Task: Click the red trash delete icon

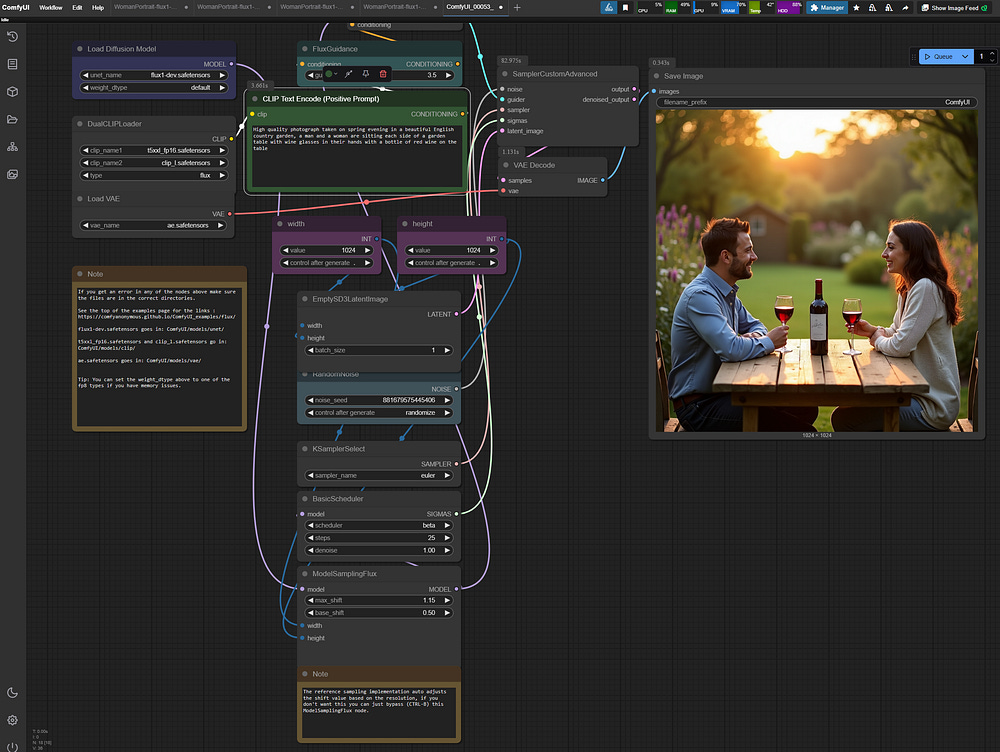Action: (x=382, y=74)
